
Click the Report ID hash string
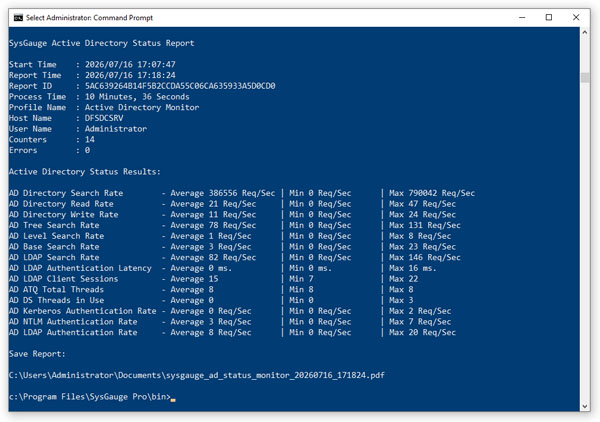click(x=180, y=86)
